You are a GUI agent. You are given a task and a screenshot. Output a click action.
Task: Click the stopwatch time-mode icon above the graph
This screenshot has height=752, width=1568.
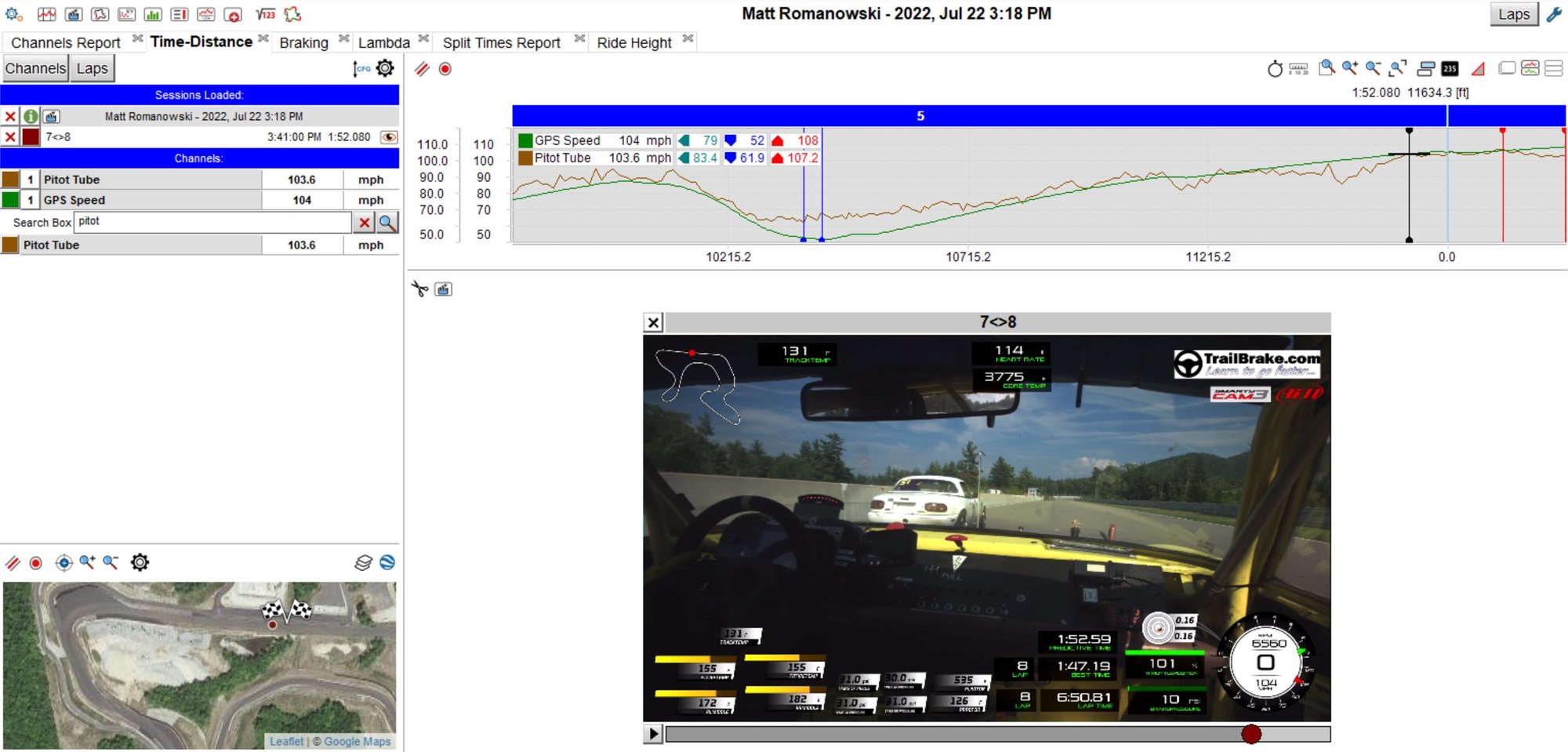pos(1275,69)
